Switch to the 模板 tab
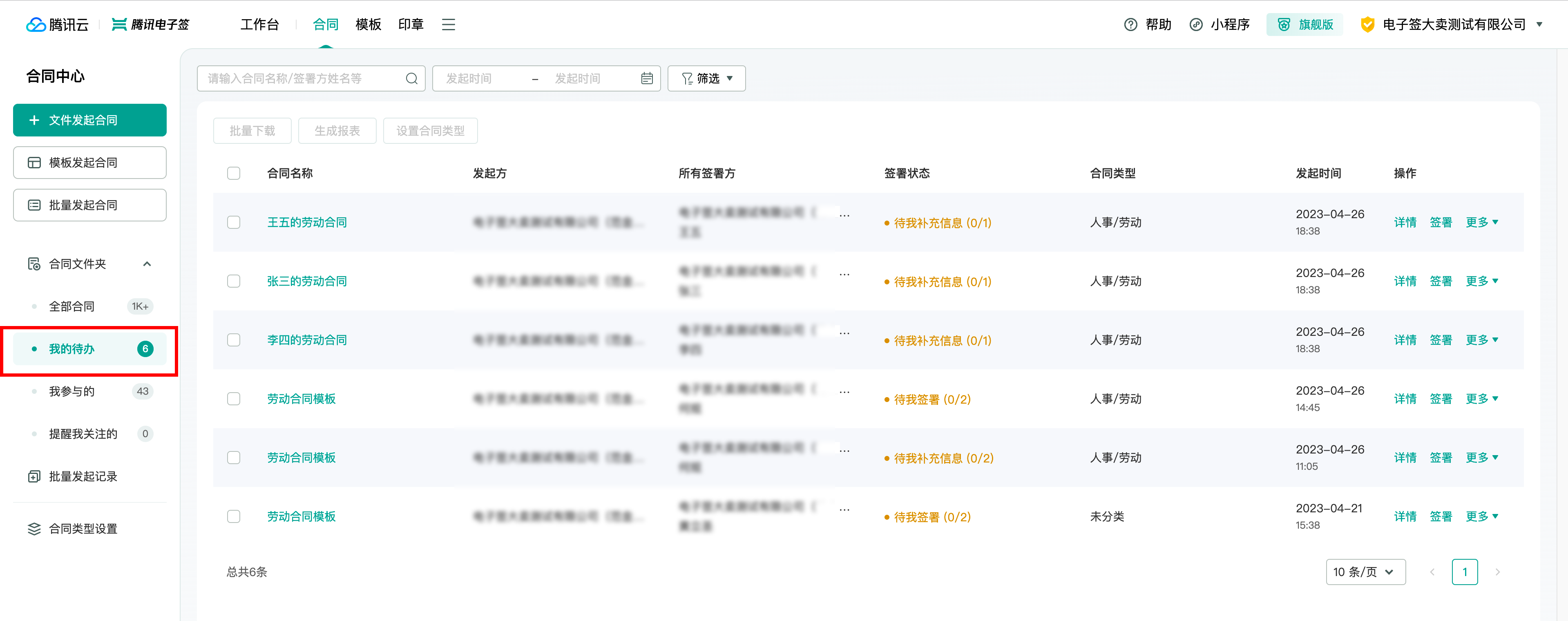The height and width of the screenshot is (621, 1568). [368, 25]
